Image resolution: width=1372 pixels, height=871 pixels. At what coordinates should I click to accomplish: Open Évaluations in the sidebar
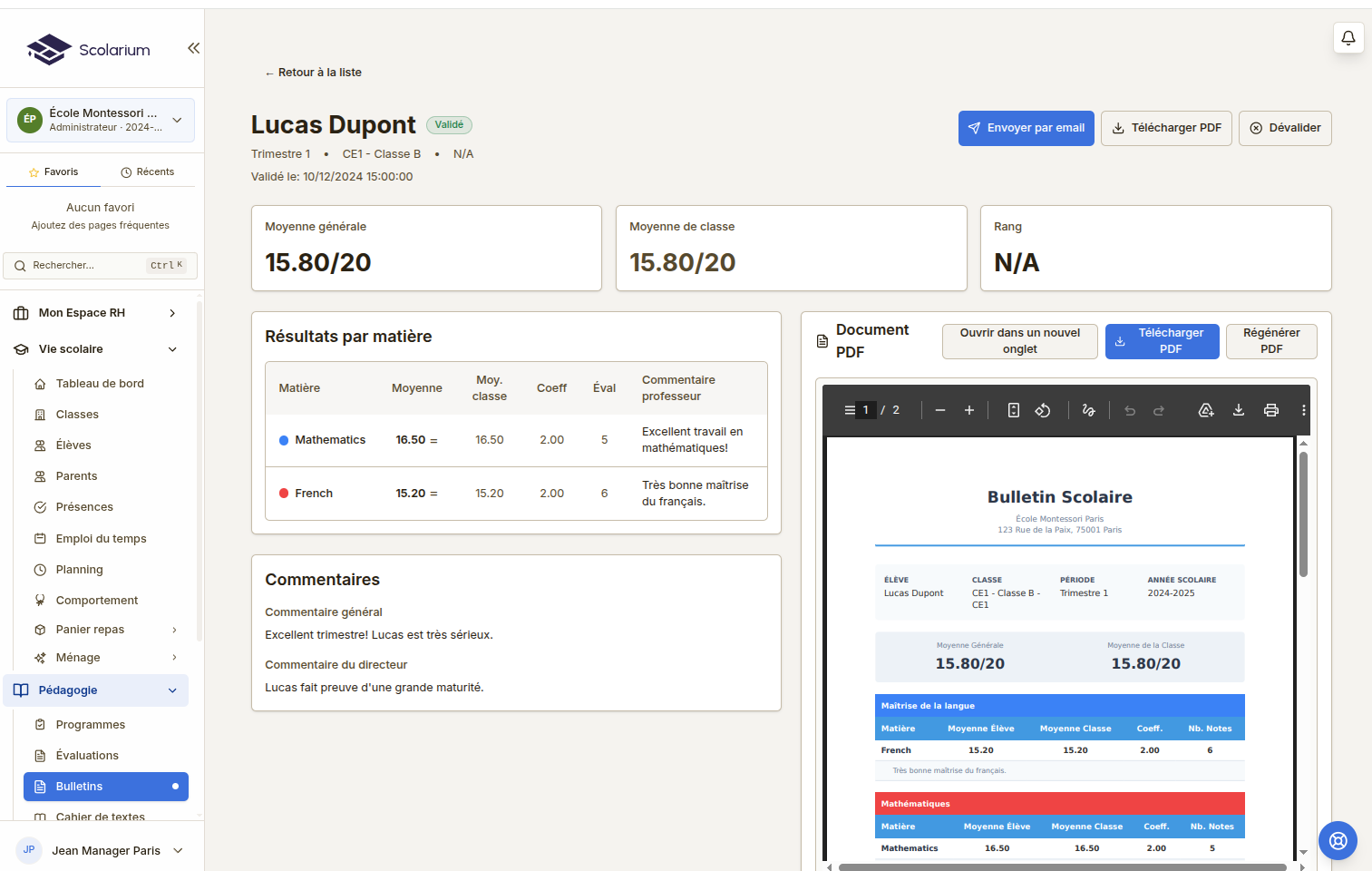pyautogui.click(x=87, y=756)
